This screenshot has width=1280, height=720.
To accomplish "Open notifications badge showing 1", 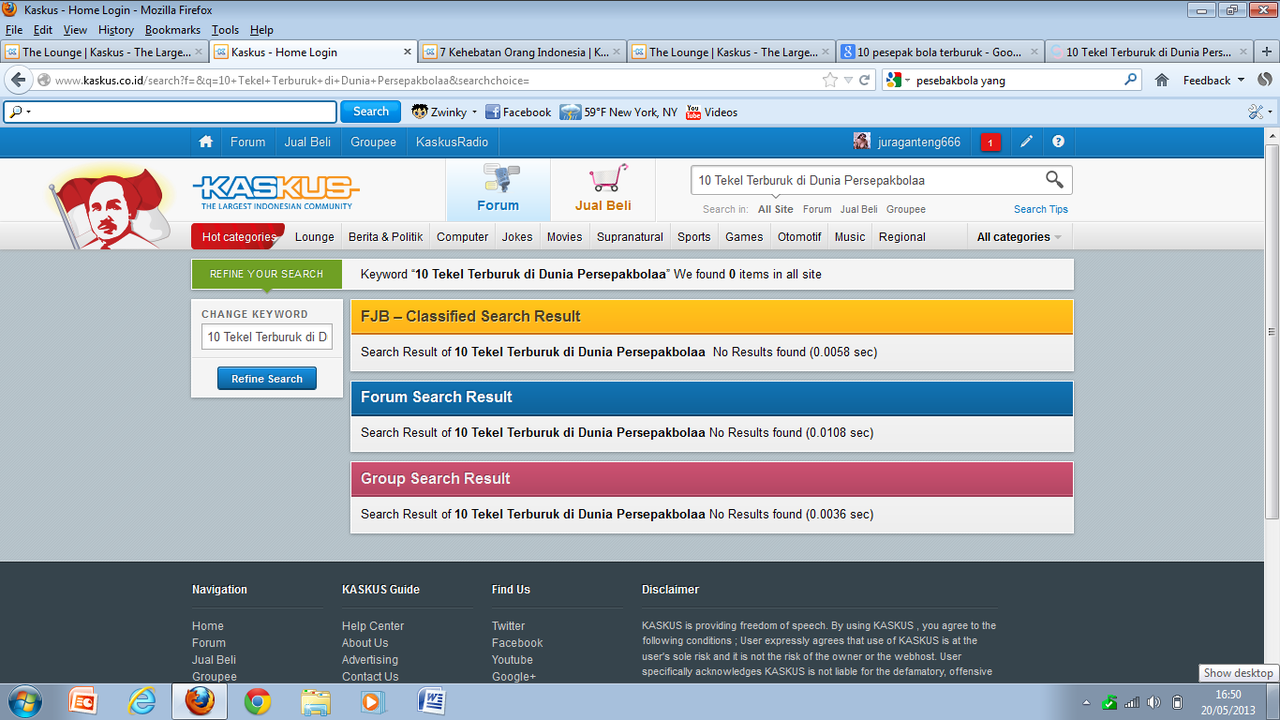I will (x=990, y=142).
